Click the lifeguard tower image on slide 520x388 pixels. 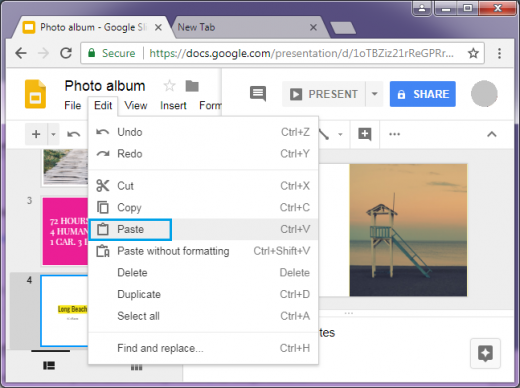coord(408,230)
